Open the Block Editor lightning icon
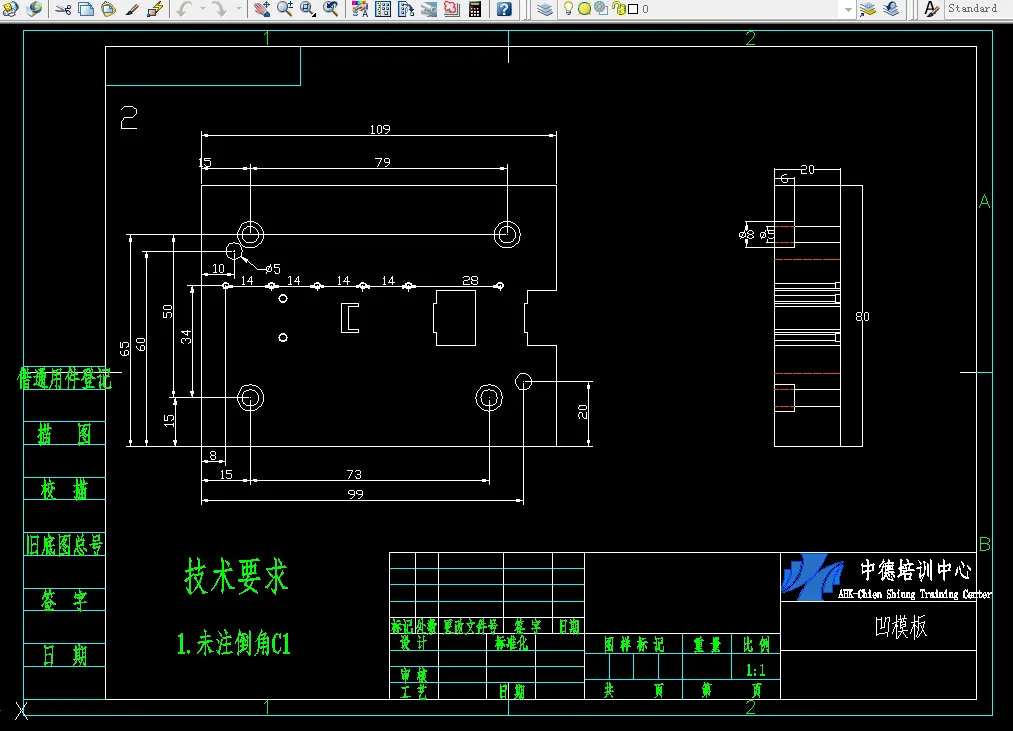Viewport: 1013px width, 731px height. click(x=155, y=8)
